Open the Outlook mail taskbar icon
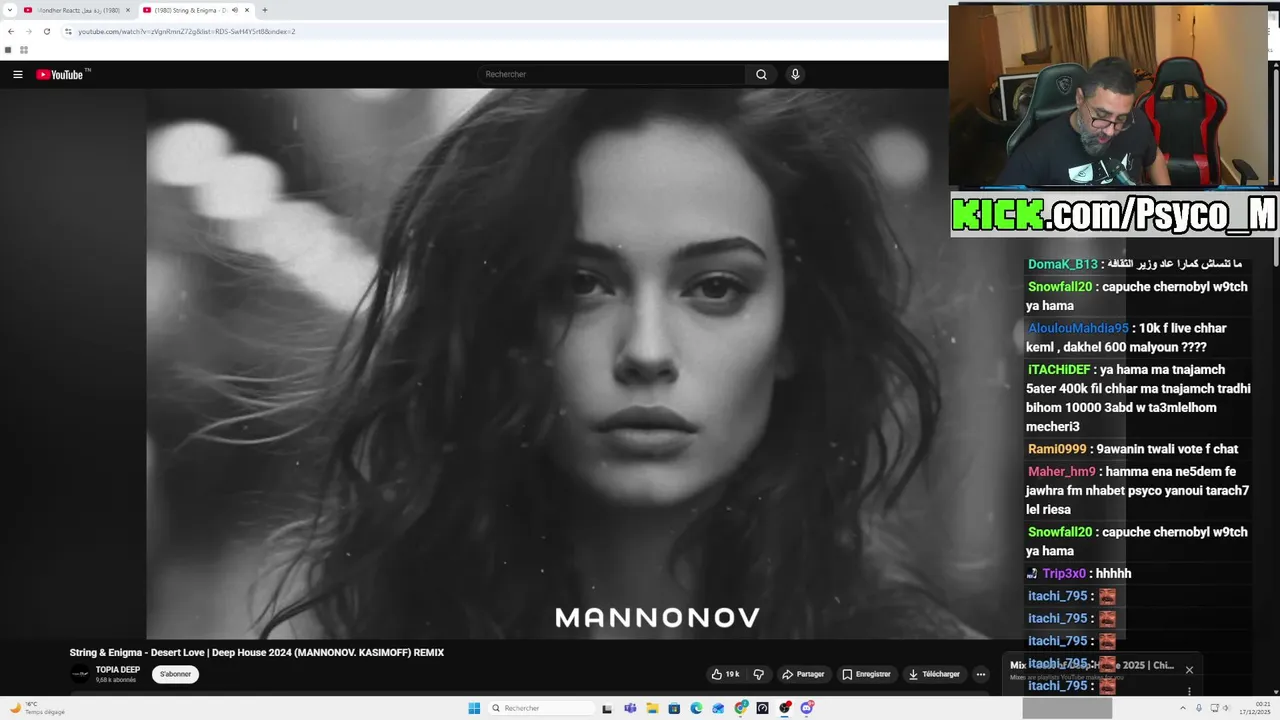 pos(718,708)
